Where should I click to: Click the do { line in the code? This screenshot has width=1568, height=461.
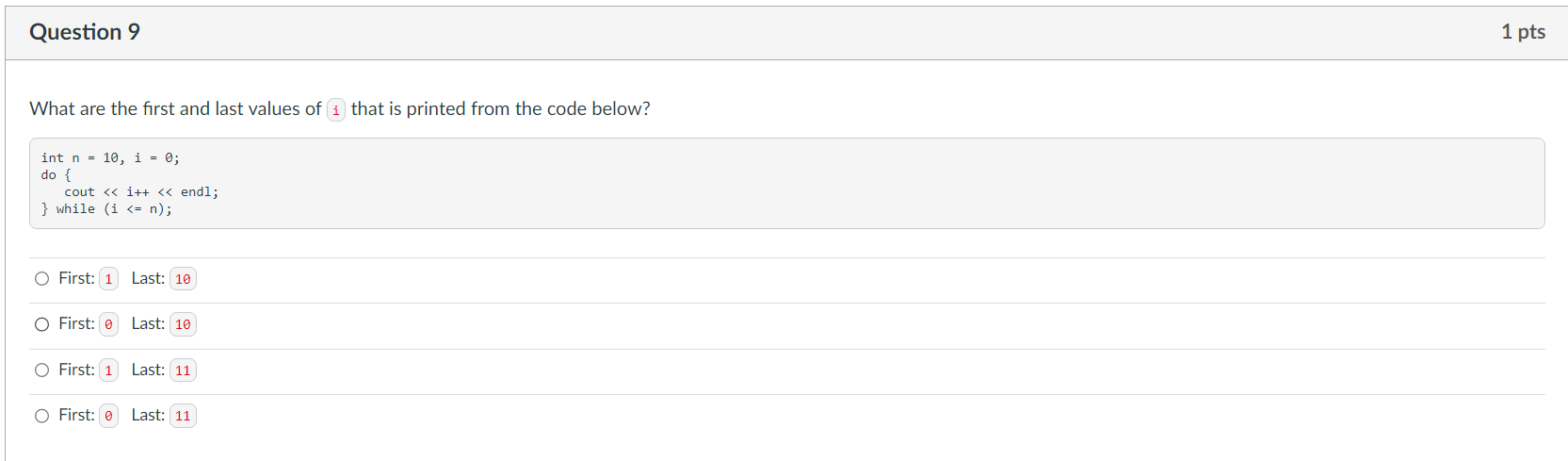(x=56, y=174)
